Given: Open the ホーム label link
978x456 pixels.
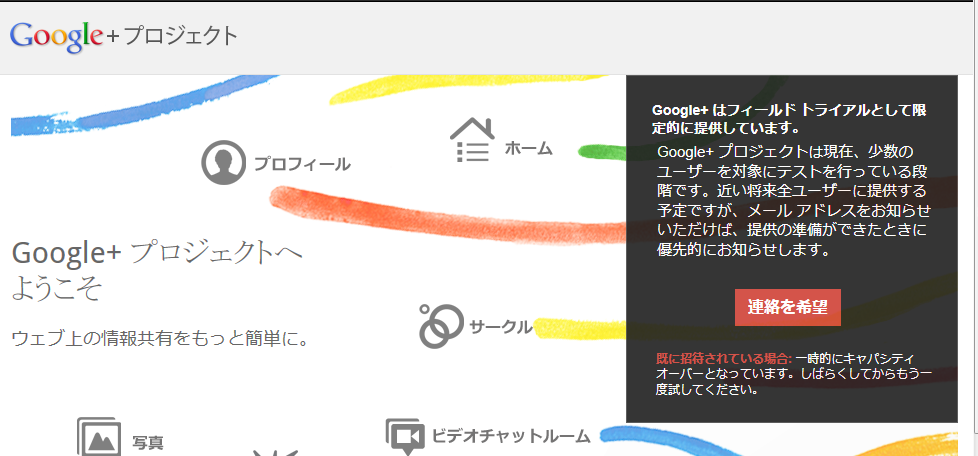Looking at the screenshot, I should pyautogui.click(x=528, y=148).
